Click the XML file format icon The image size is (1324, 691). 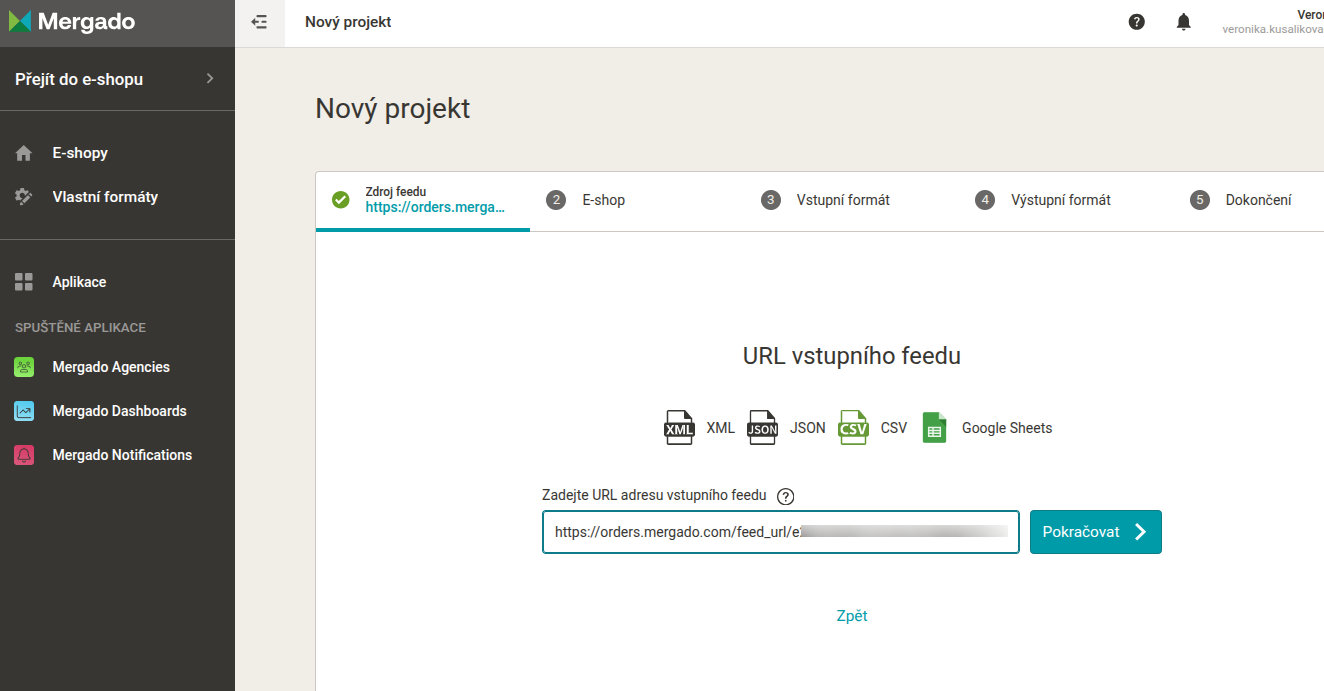tap(679, 428)
